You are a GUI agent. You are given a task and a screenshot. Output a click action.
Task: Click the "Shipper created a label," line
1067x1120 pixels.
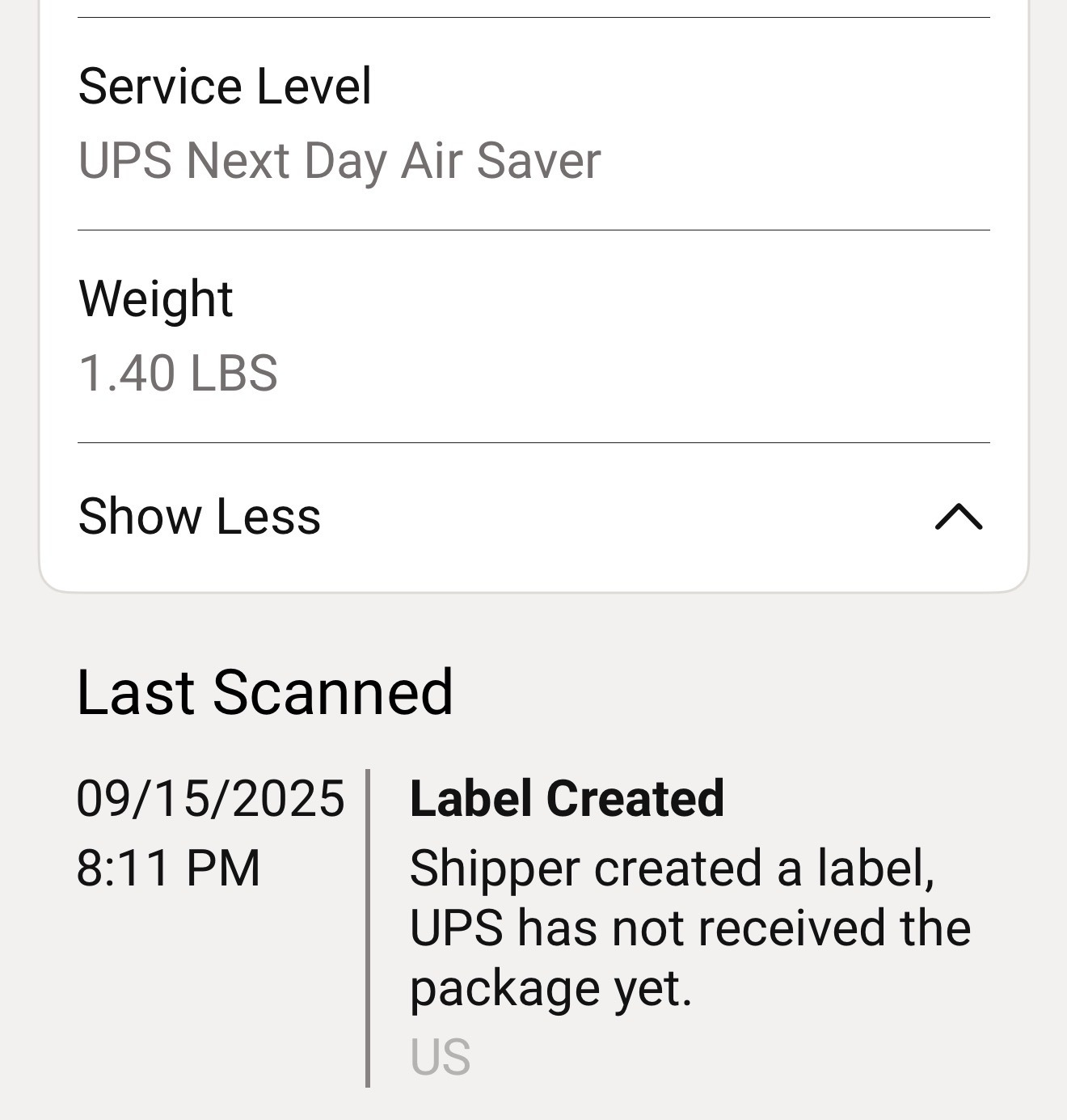pyautogui.click(x=672, y=868)
